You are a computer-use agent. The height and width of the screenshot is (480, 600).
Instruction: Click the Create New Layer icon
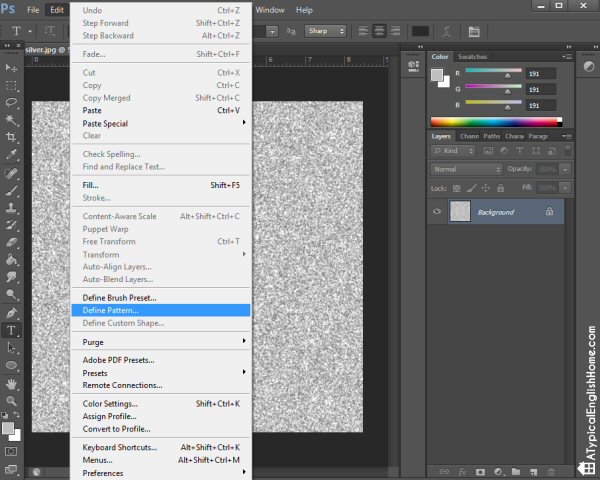(533, 472)
